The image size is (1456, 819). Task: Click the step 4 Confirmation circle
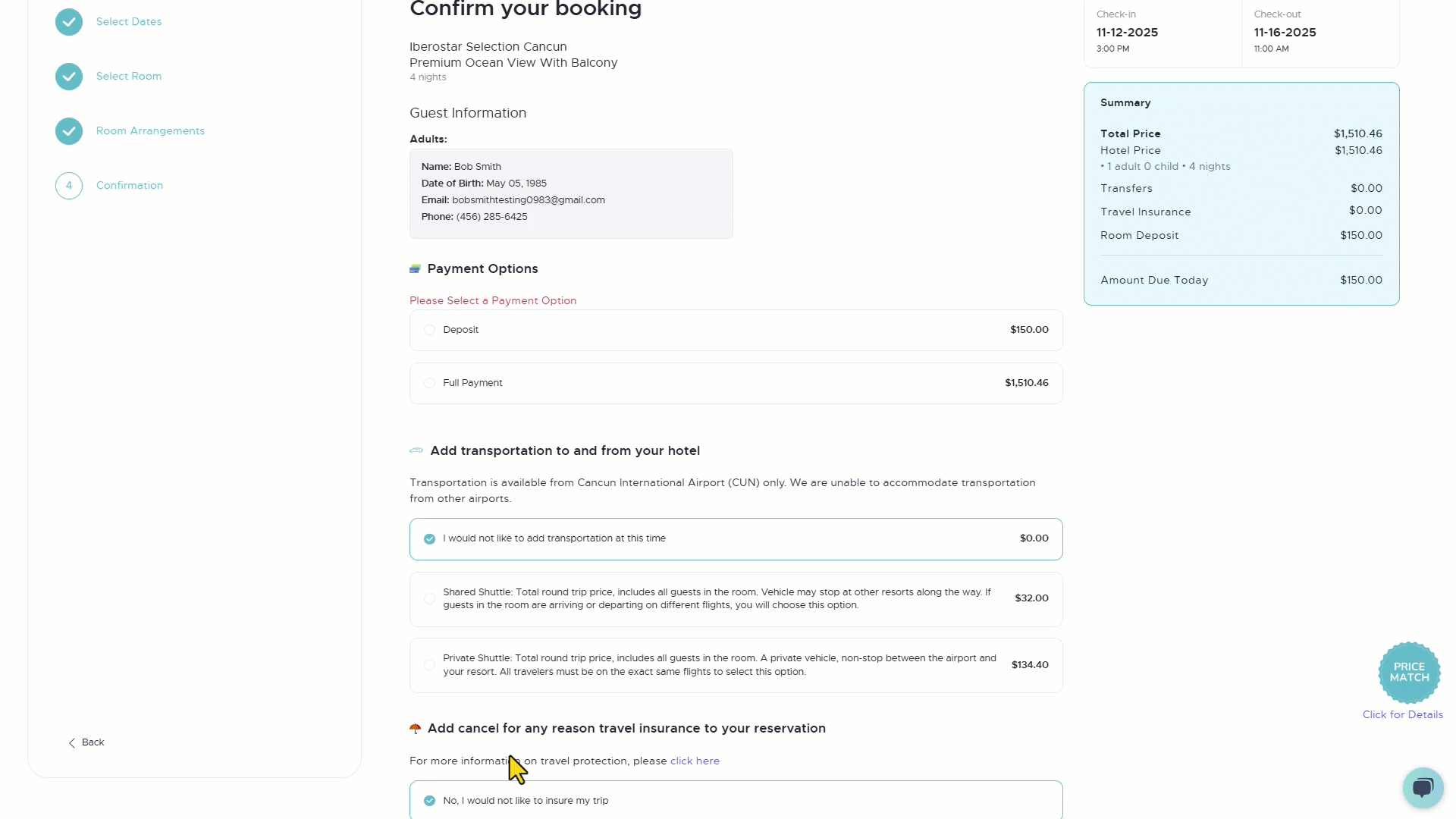[69, 186]
